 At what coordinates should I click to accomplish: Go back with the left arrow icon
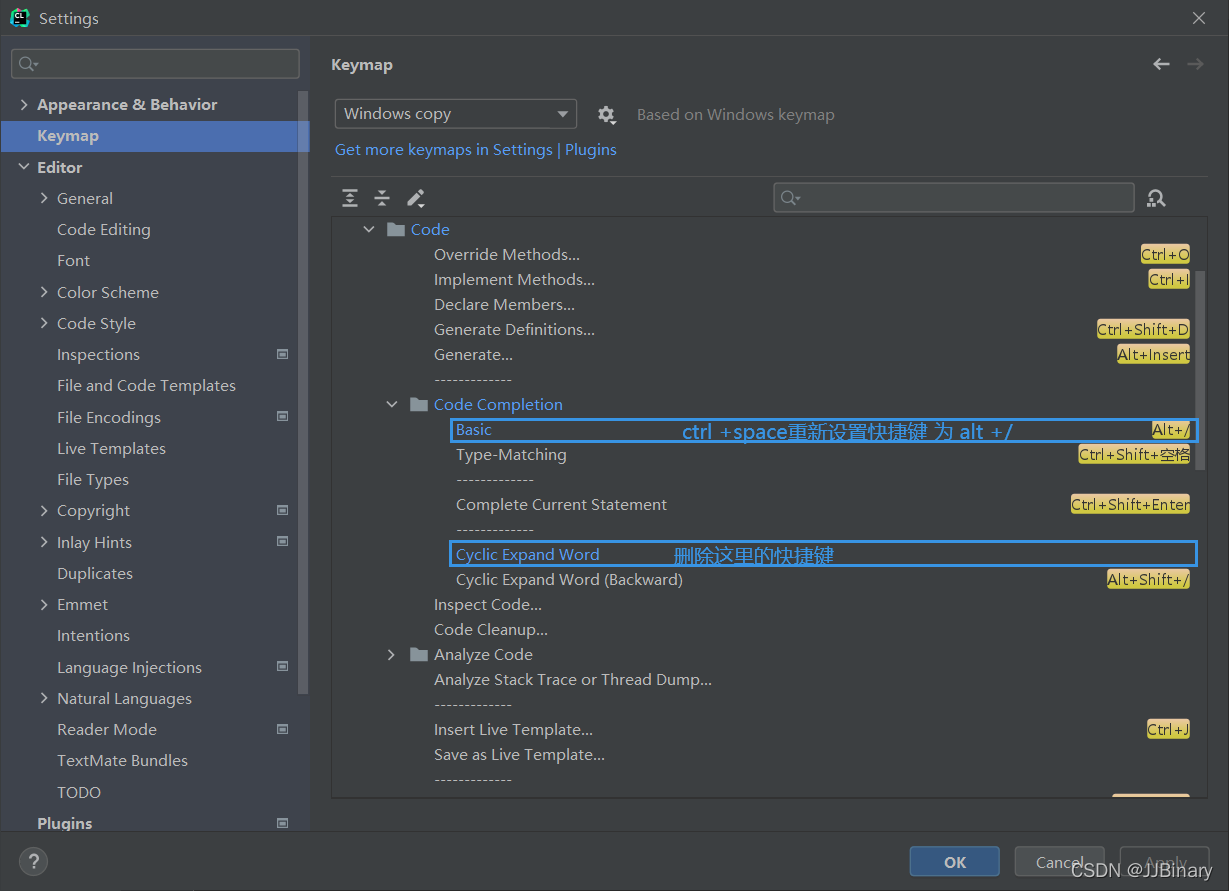[x=1161, y=64]
